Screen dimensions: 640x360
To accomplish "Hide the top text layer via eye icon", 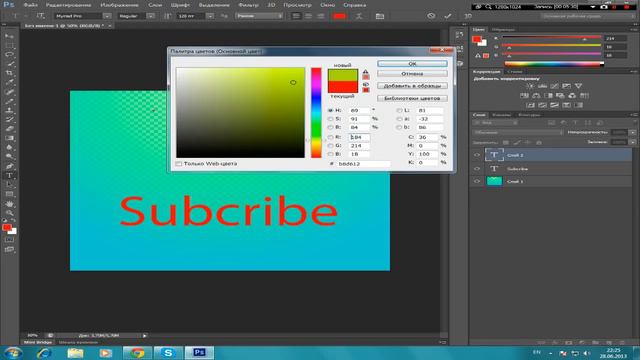I will tap(477, 155).
